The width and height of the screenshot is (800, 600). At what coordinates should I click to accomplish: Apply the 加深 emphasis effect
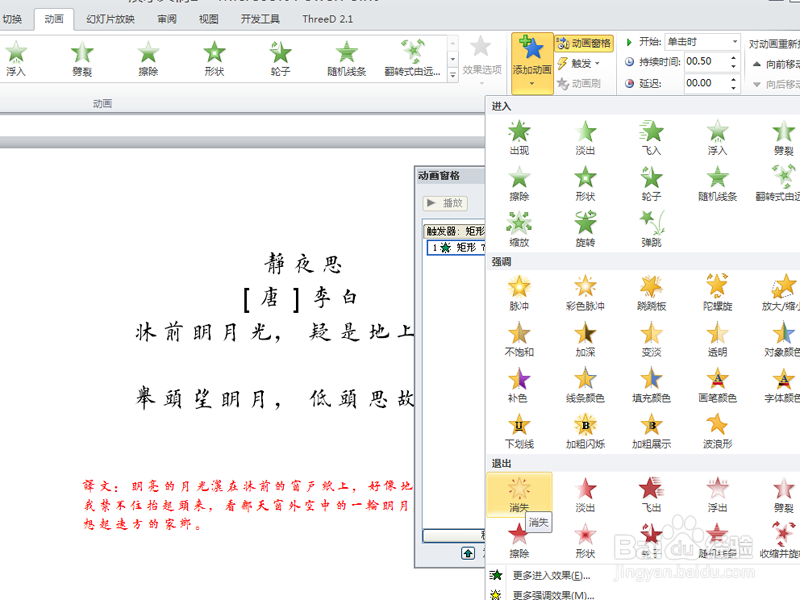[x=585, y=339]
